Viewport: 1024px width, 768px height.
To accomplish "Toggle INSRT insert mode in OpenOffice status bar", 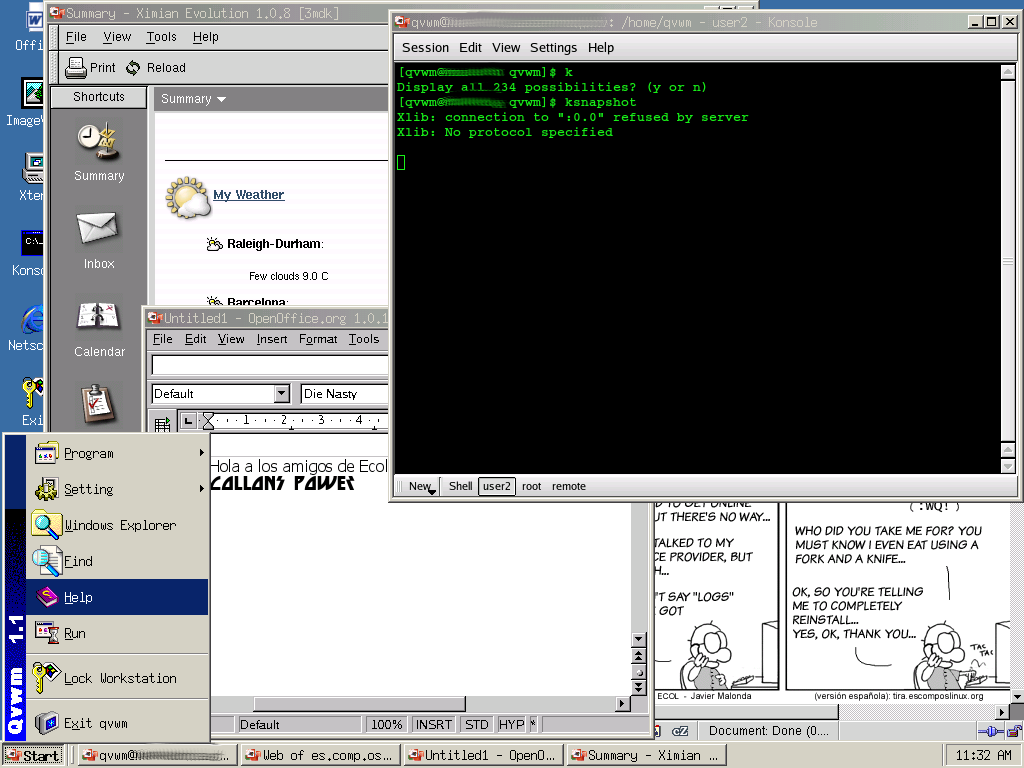I will pos(434,724).
